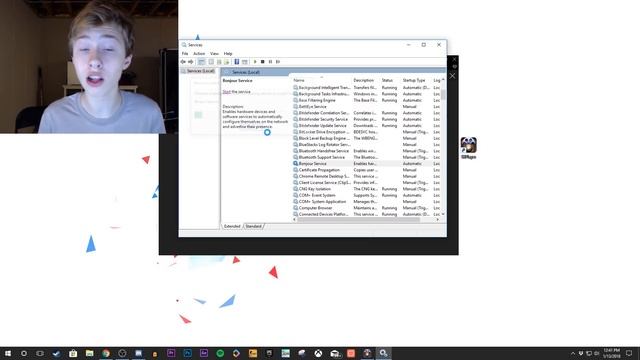
Task: Open the Help menu in Services
Action: coord(228,53)
